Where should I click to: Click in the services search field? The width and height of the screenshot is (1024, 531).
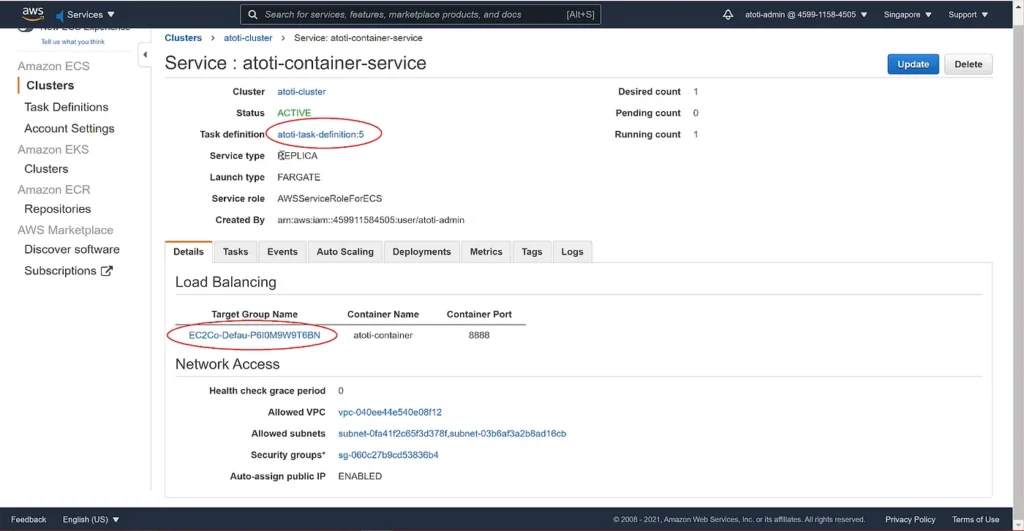421,14
